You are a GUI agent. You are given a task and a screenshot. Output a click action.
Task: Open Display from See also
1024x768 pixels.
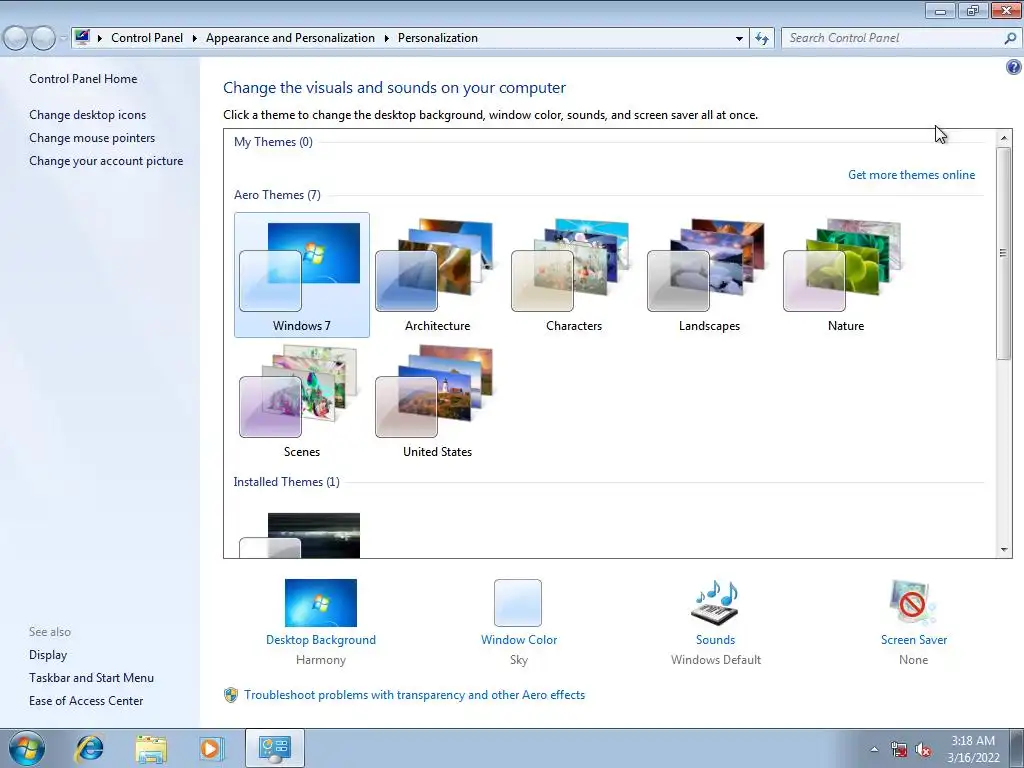pos(48,655)
